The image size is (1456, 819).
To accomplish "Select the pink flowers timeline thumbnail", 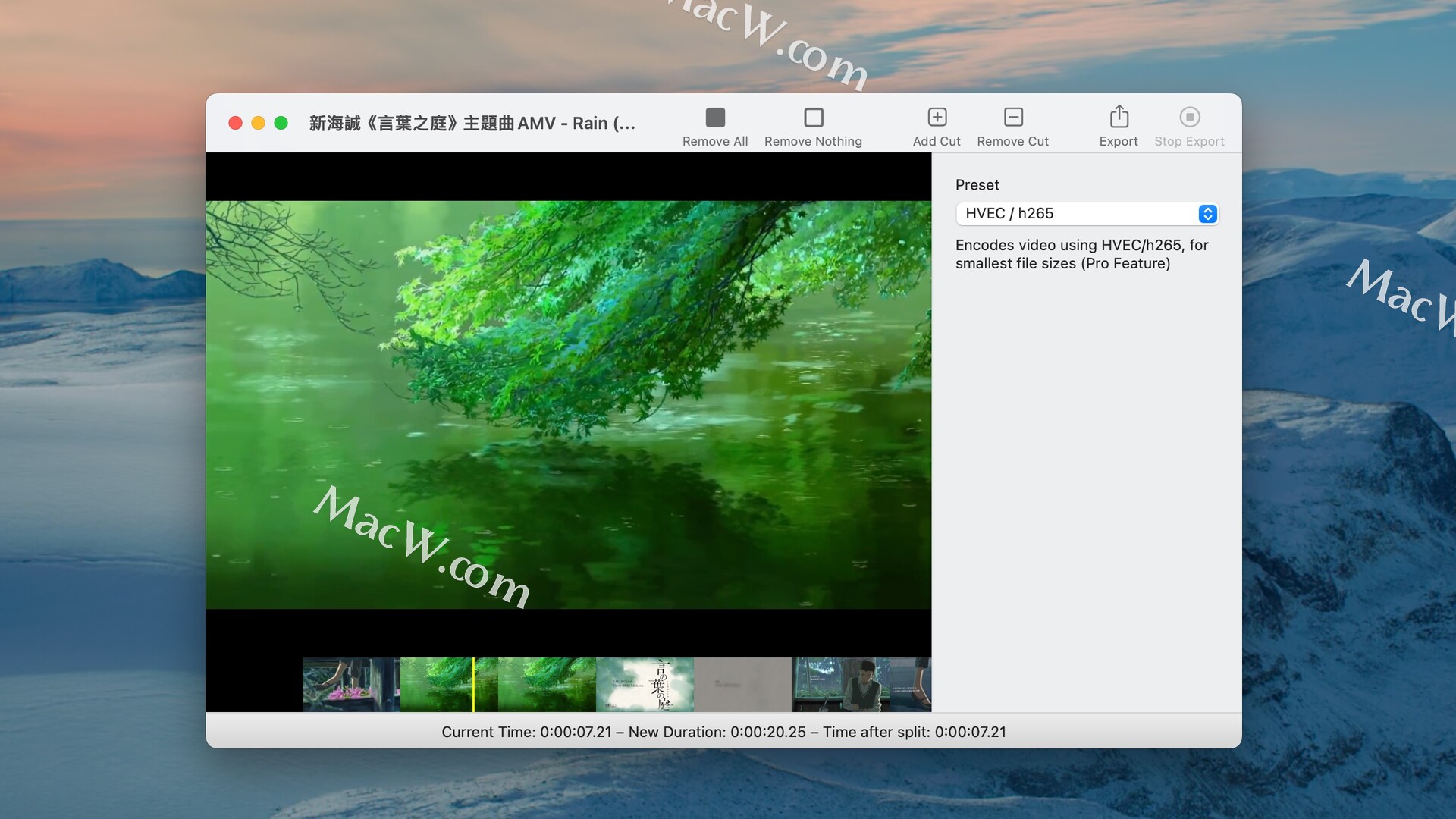I will pos(351,685).
